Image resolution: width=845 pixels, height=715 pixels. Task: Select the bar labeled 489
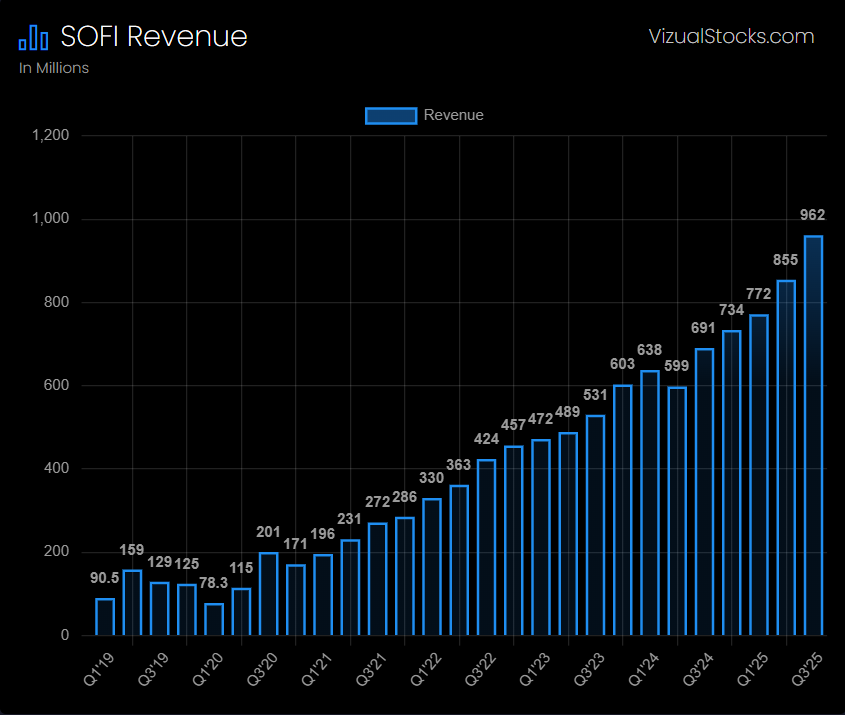(568, 533)
